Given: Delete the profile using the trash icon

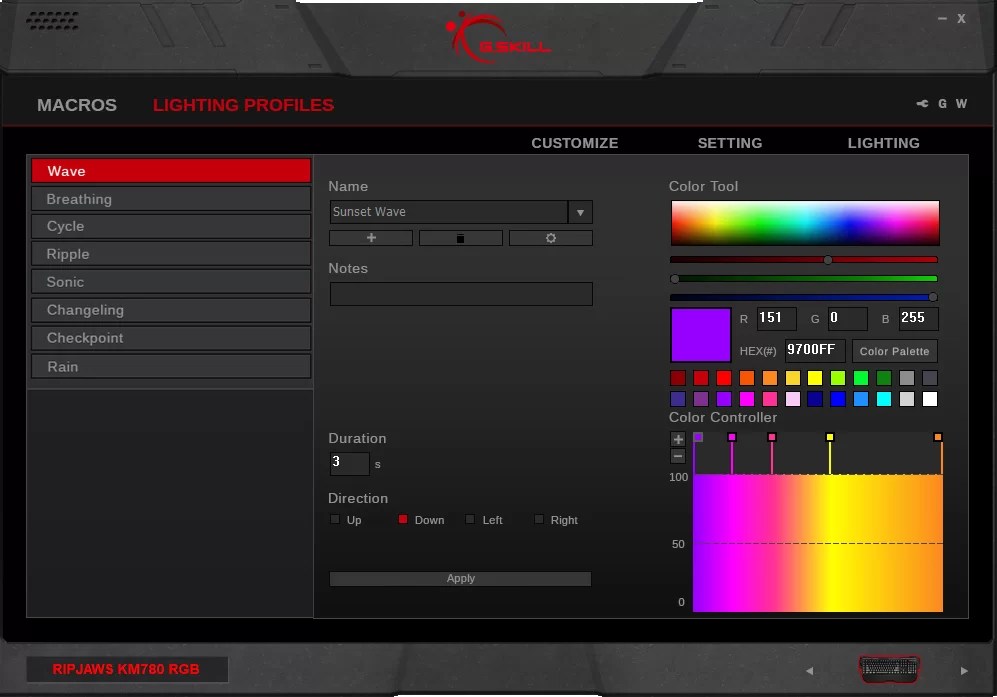Looking at the screenshot, I should pos(461,238).
